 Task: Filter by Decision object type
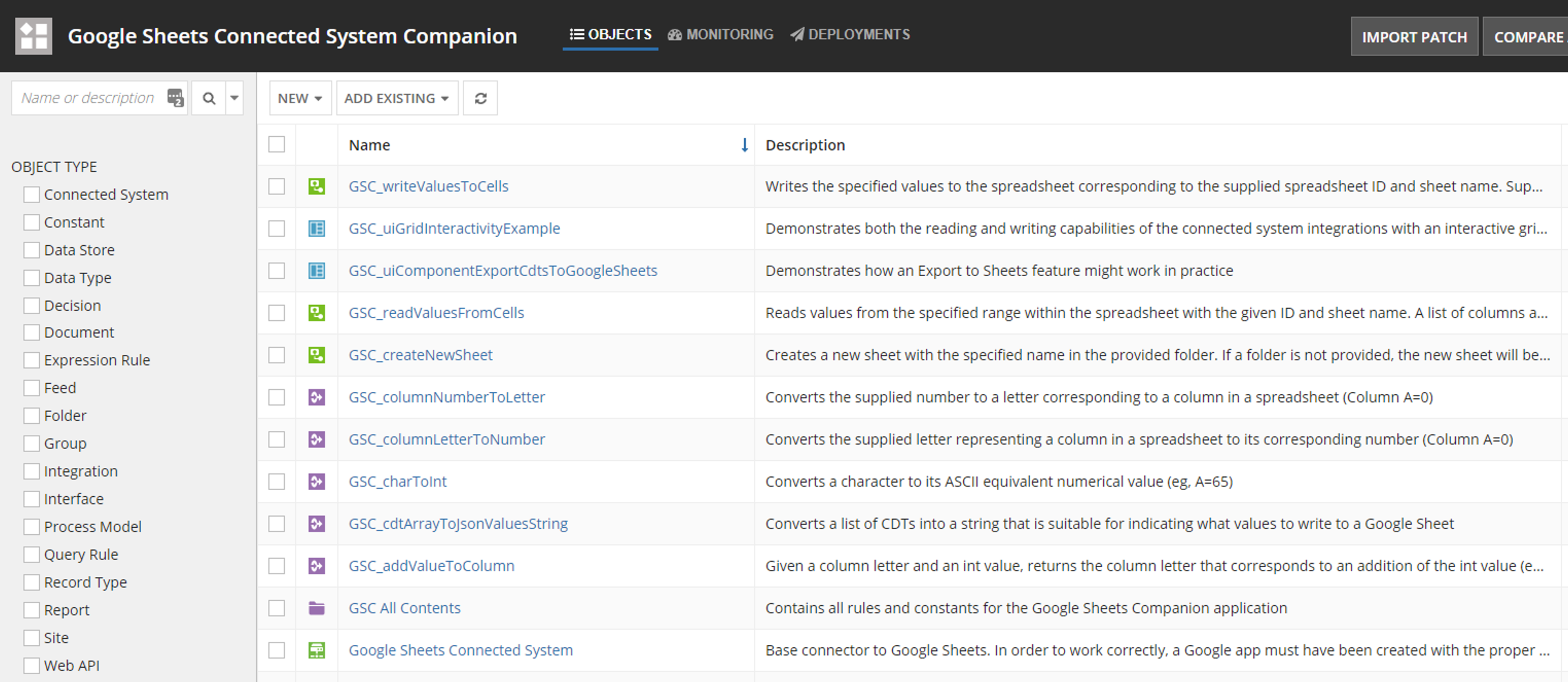[32, 305]
